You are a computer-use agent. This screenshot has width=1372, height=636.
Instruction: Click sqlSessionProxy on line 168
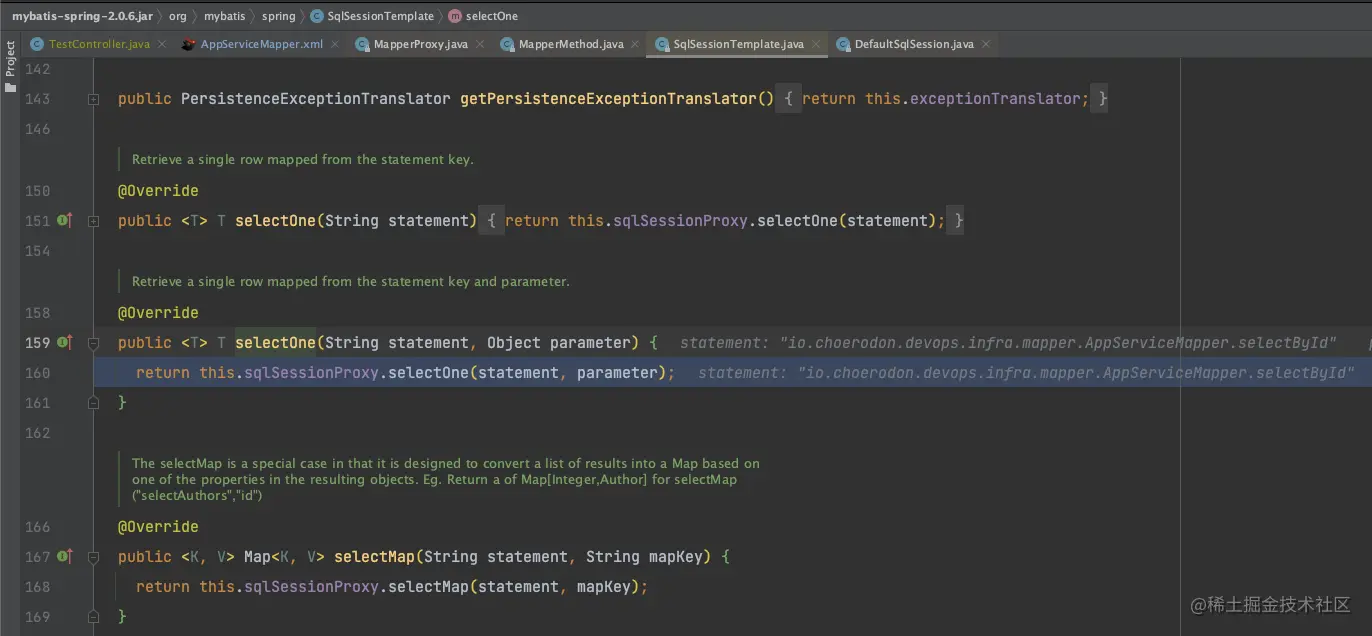pyautogui.click(x=311, y=587)
